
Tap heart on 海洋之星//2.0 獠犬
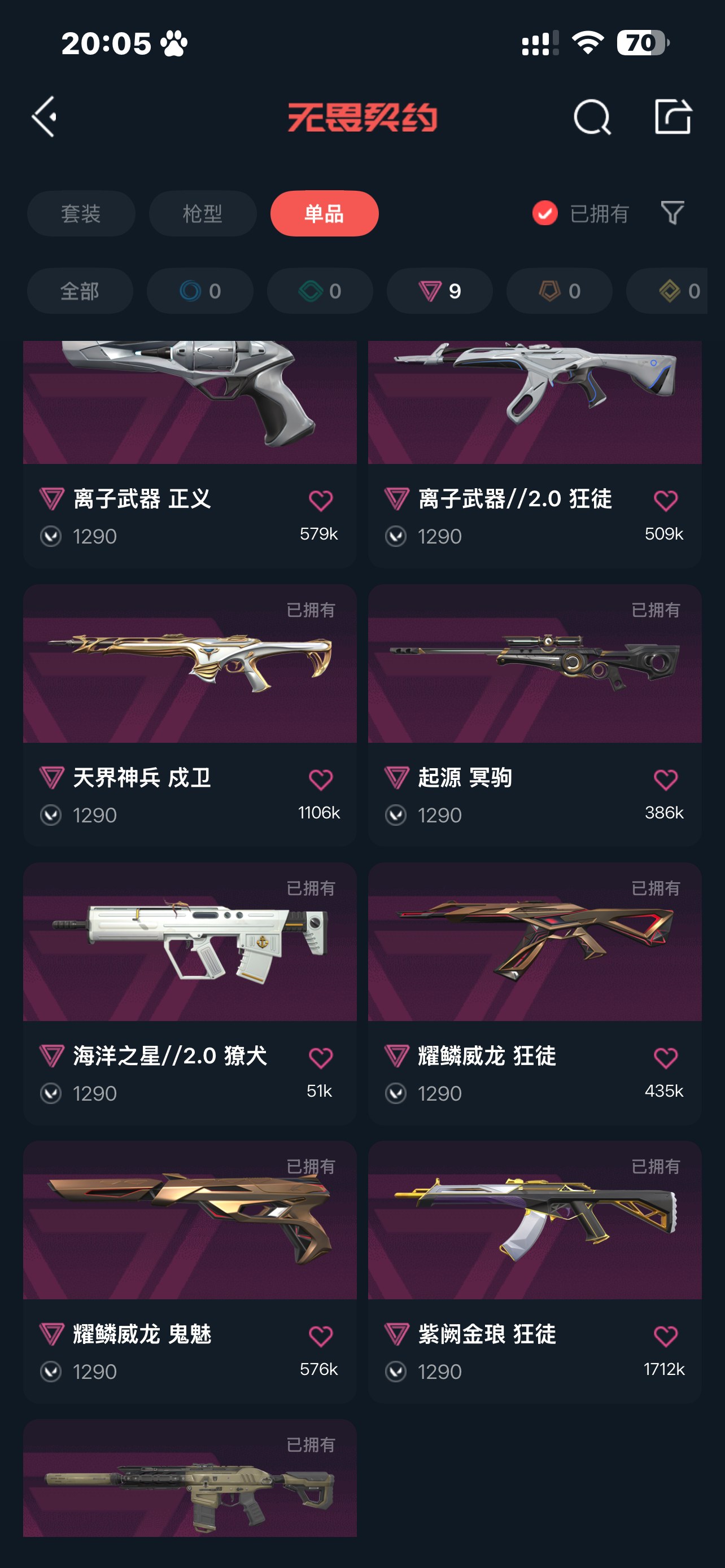(321, 1058)
